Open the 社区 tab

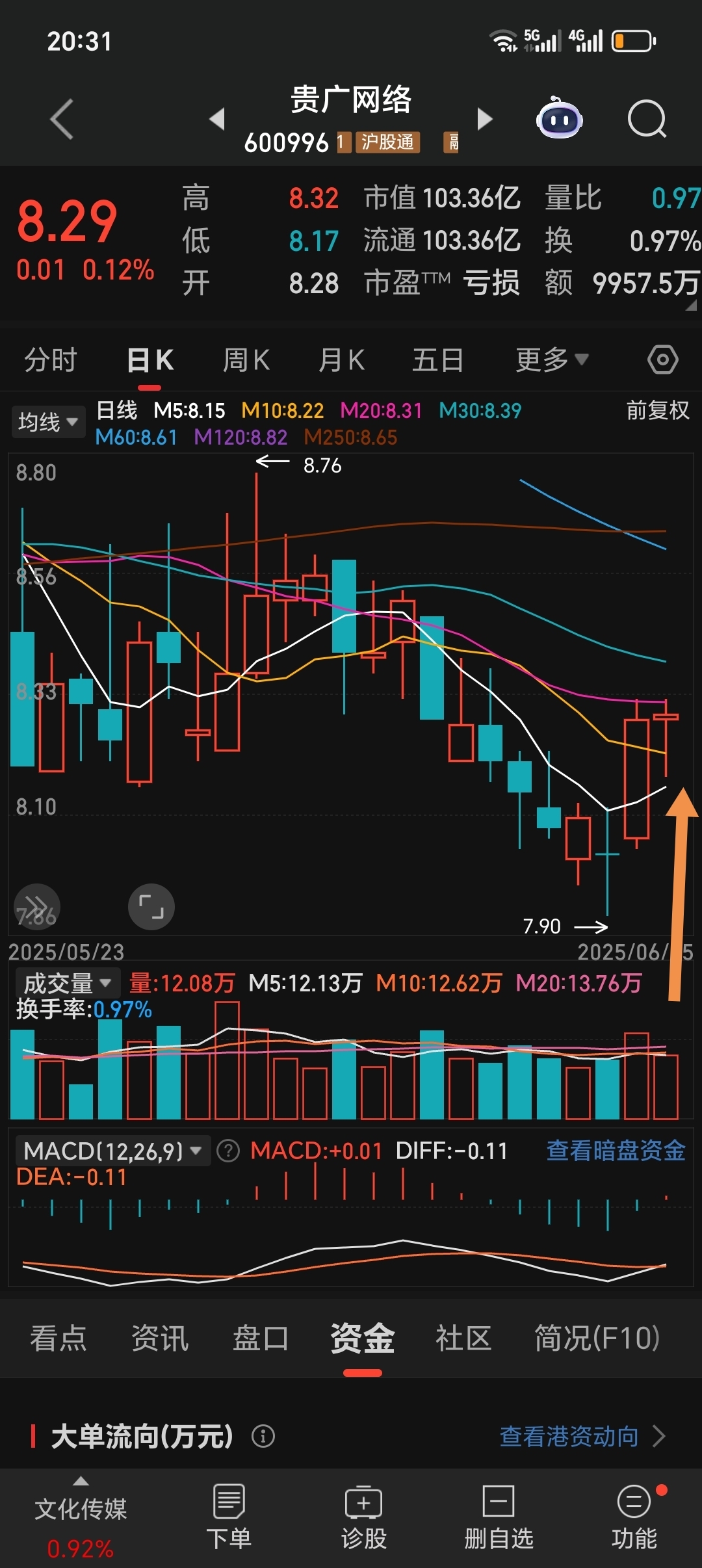pyautogui.click(x=463, y=1339)
